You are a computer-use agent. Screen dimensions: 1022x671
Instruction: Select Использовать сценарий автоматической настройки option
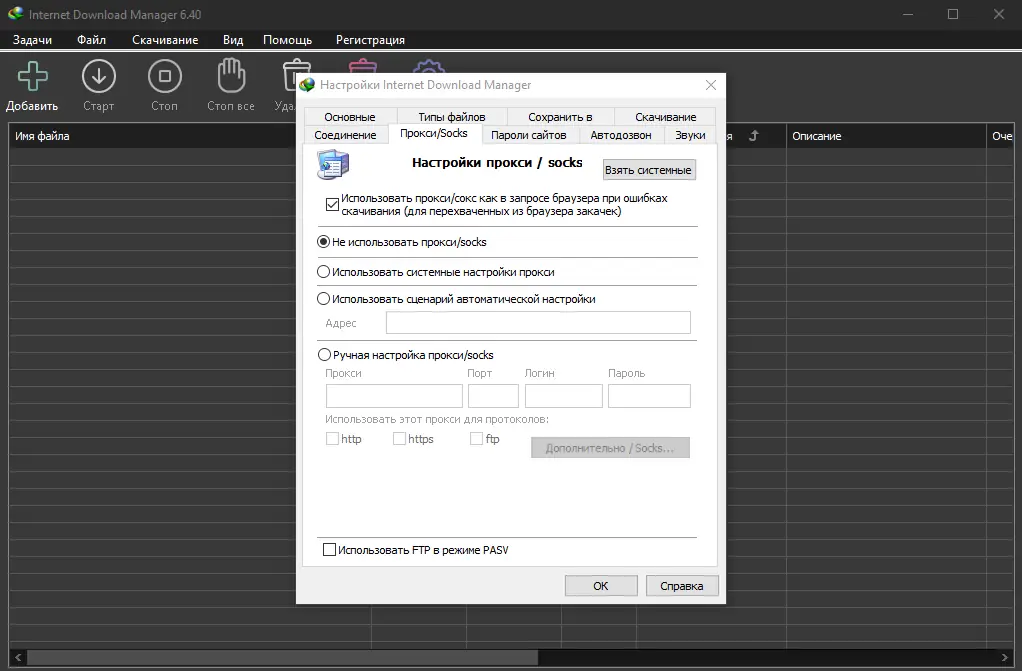(x=323, y=299)
